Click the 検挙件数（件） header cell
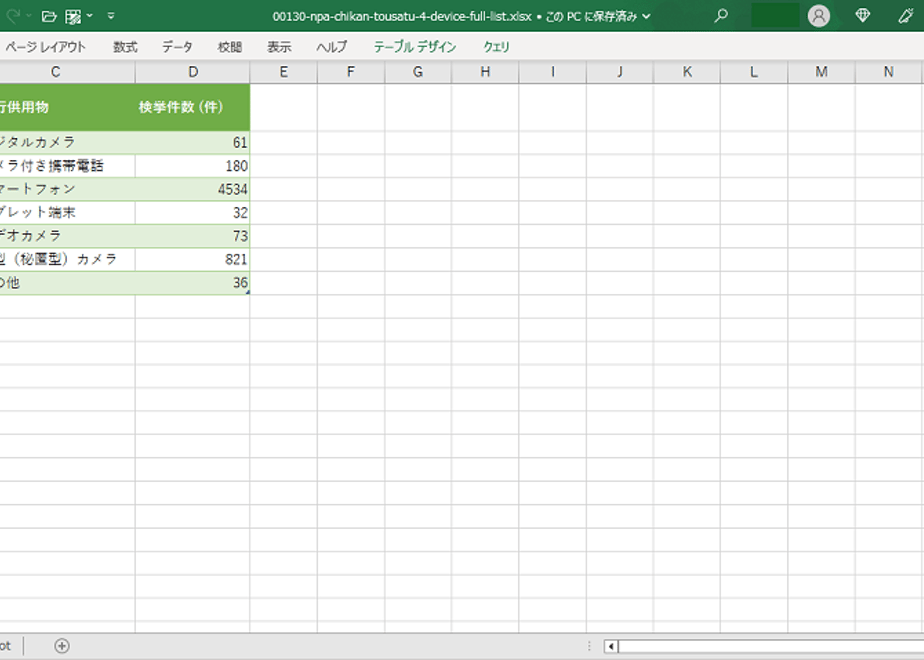924x660 pixels. tap(193, 107)
